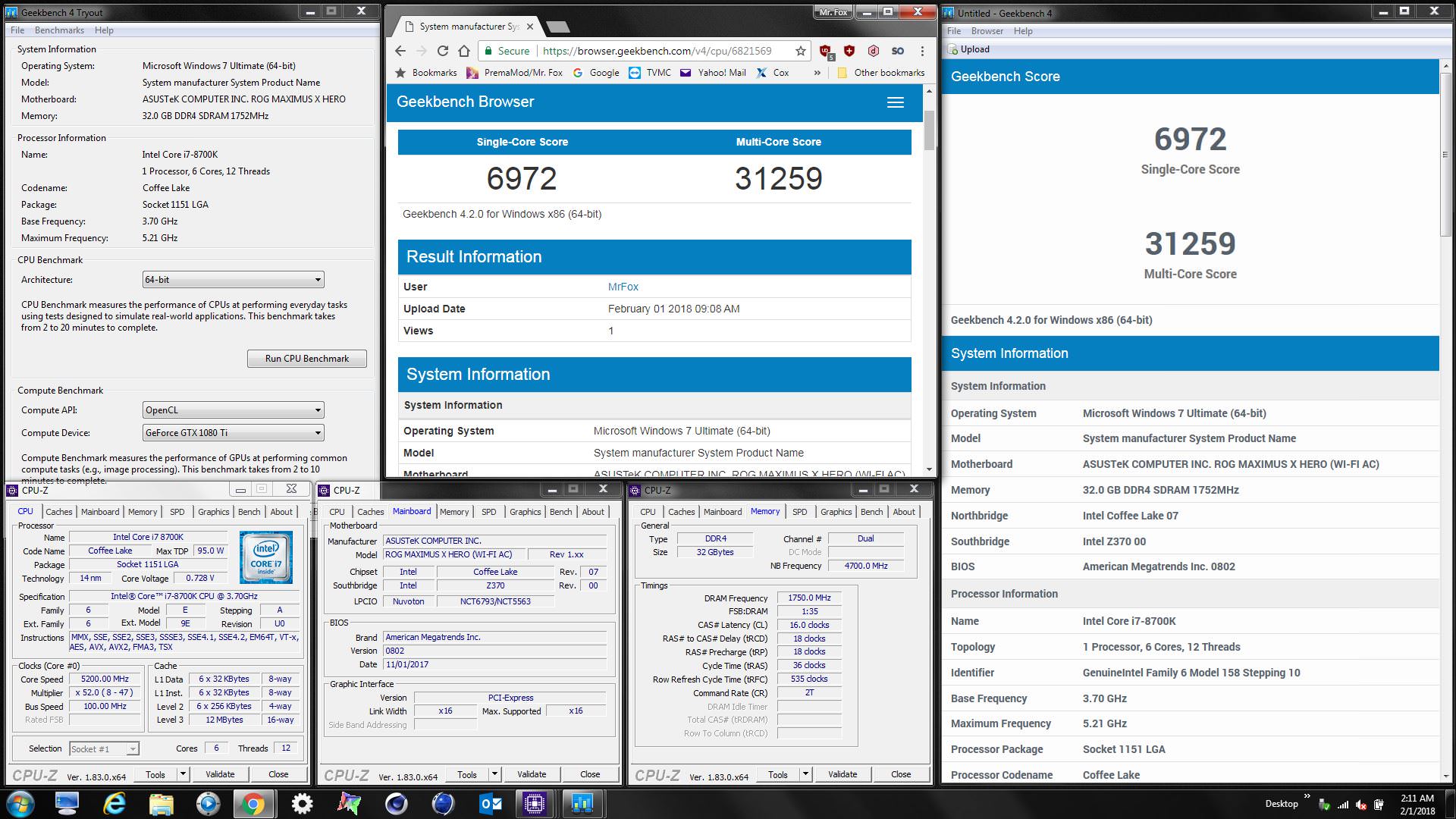This screenshot has height=819, width=1456.
Task: Open About tab in CPU-Z Memory window
Action: pyautogui.click(x=903, y=512)
